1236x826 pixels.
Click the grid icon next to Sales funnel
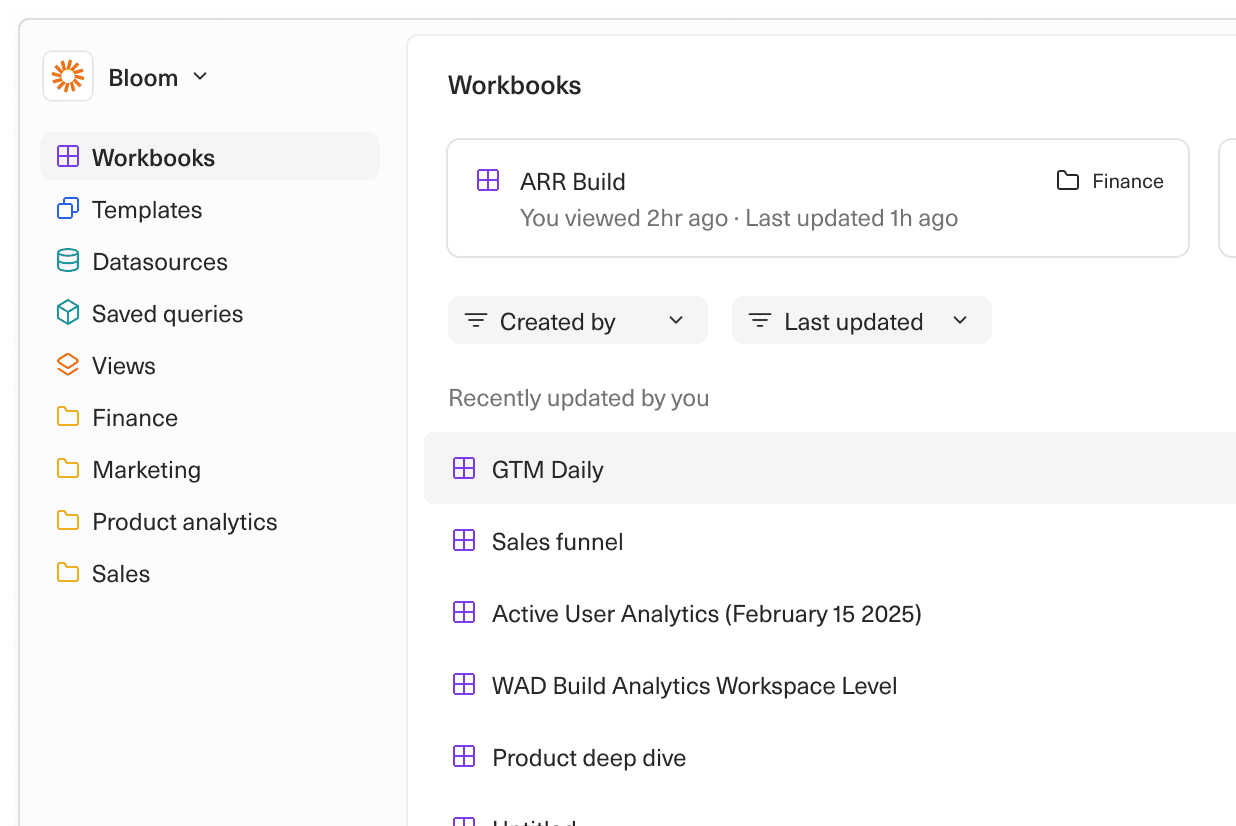click(x=464, y=540)
